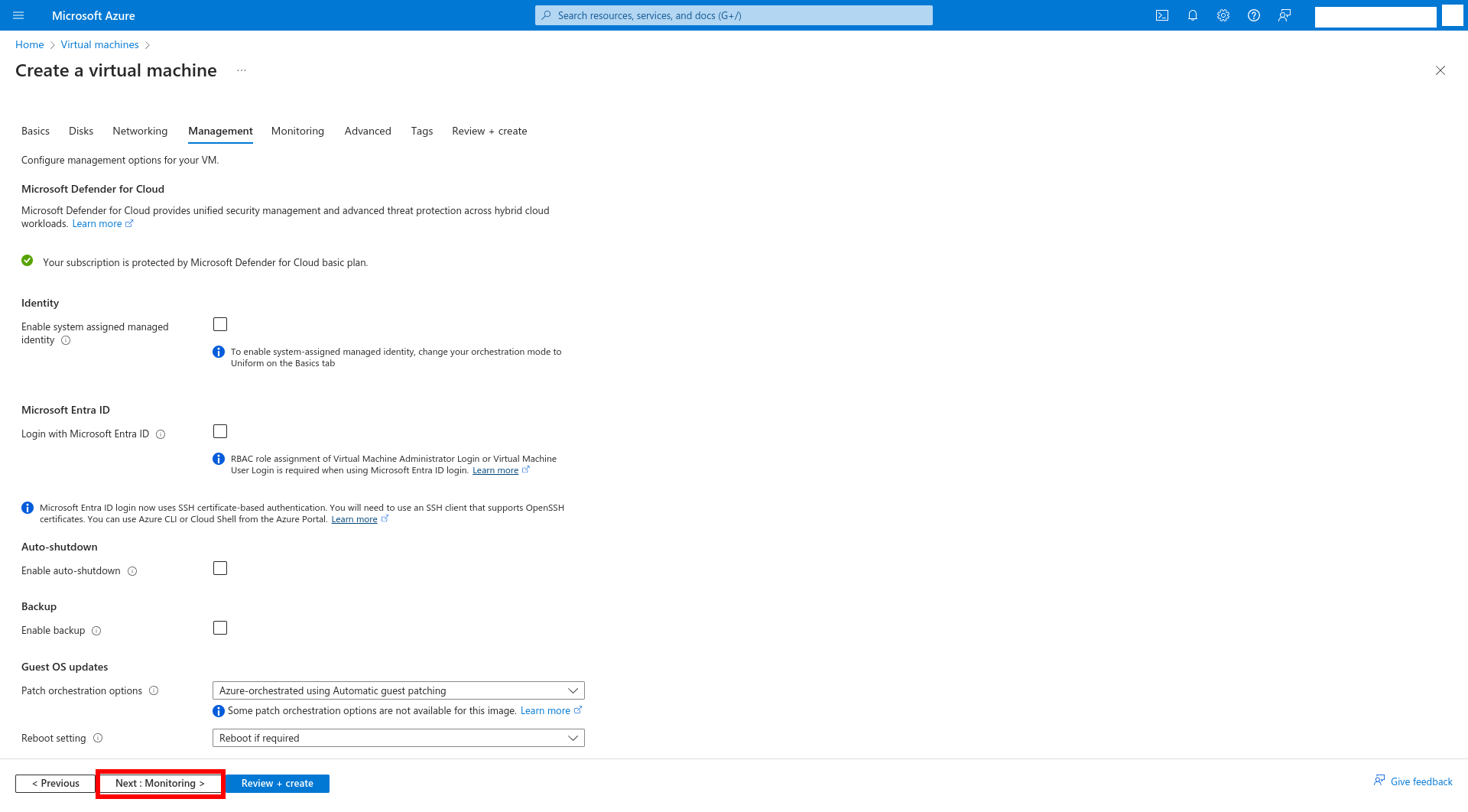
Task: Click info icon next to Login with Microsoft Entra ID
Action: point(161,434)
